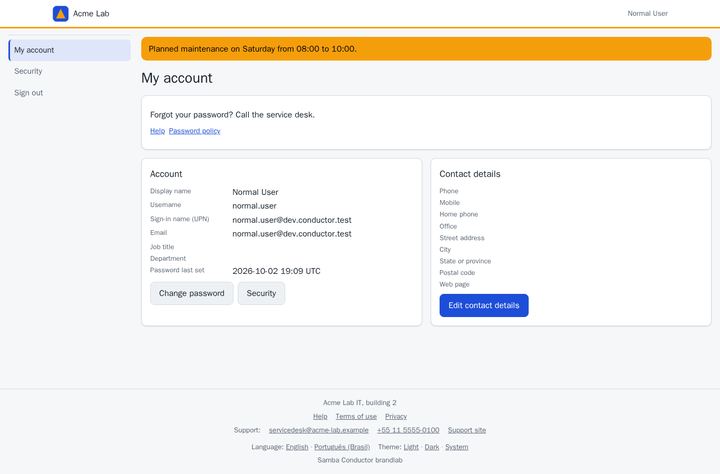720x474 pixels.
Task: Switch language to English
Action: pyautogui.click(x=297, y=447)
